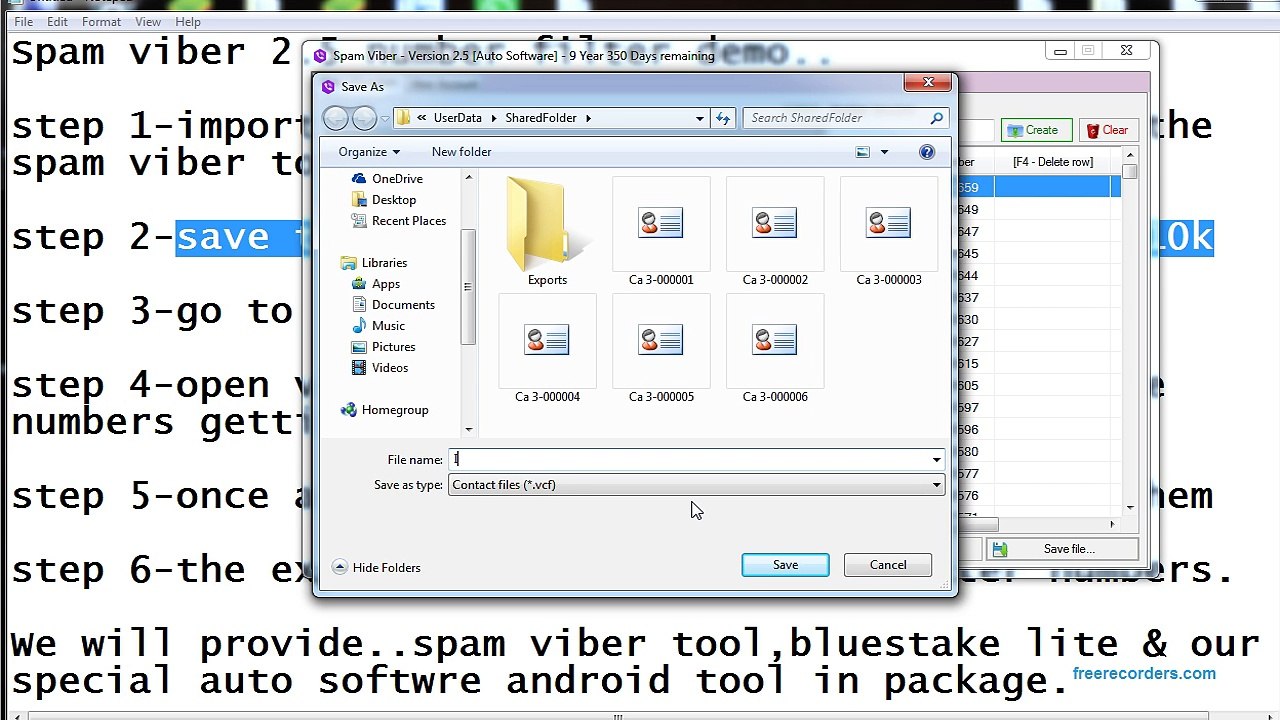
Task: Click Spam Viber table scroll up arrow
Action: click(x=1130, y=156)
